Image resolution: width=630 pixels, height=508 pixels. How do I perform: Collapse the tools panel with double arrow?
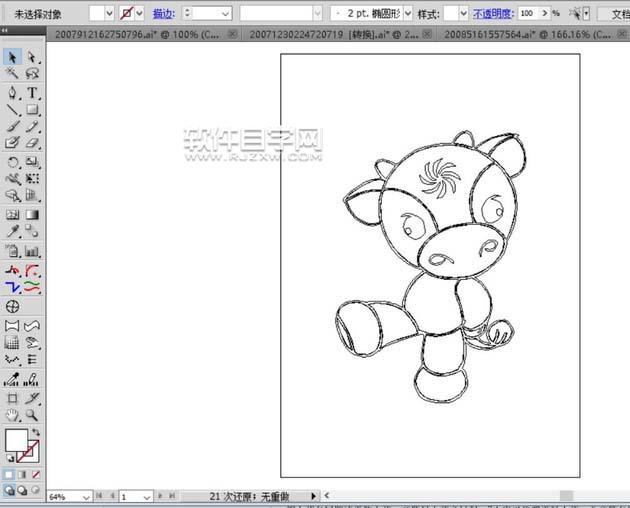pos(4,30)
